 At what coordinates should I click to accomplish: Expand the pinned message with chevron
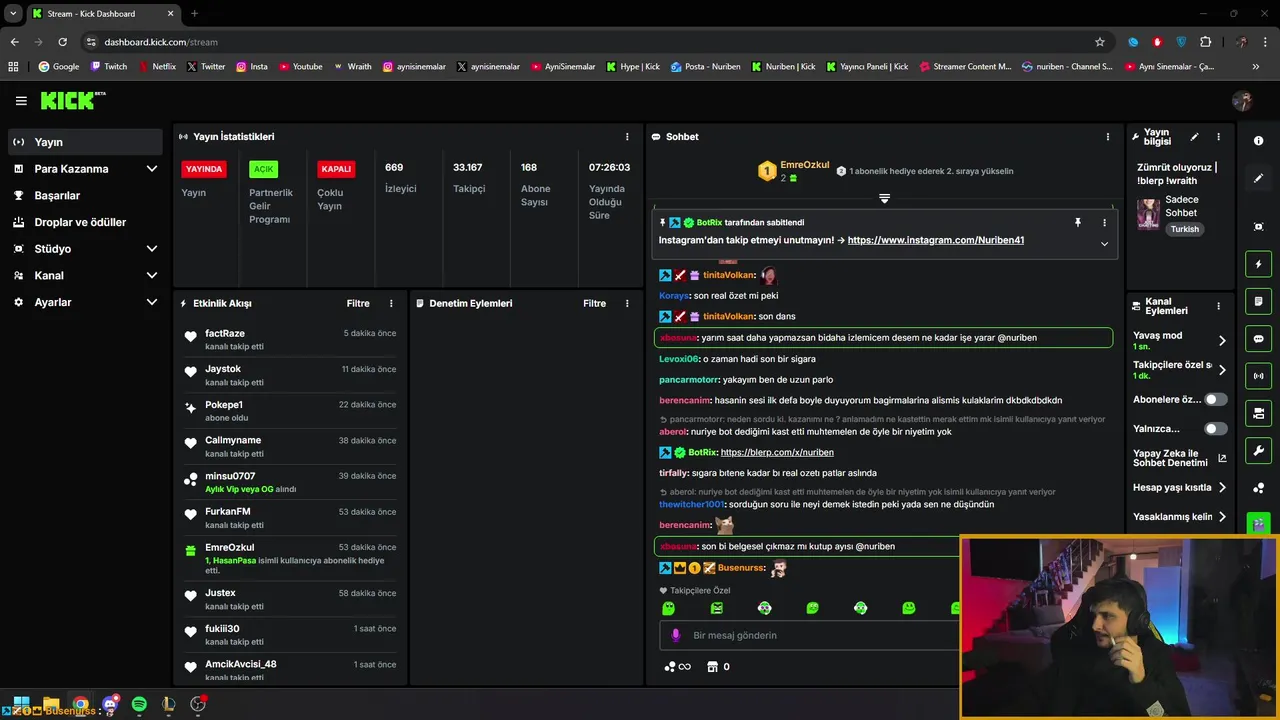click(1104, 243)
